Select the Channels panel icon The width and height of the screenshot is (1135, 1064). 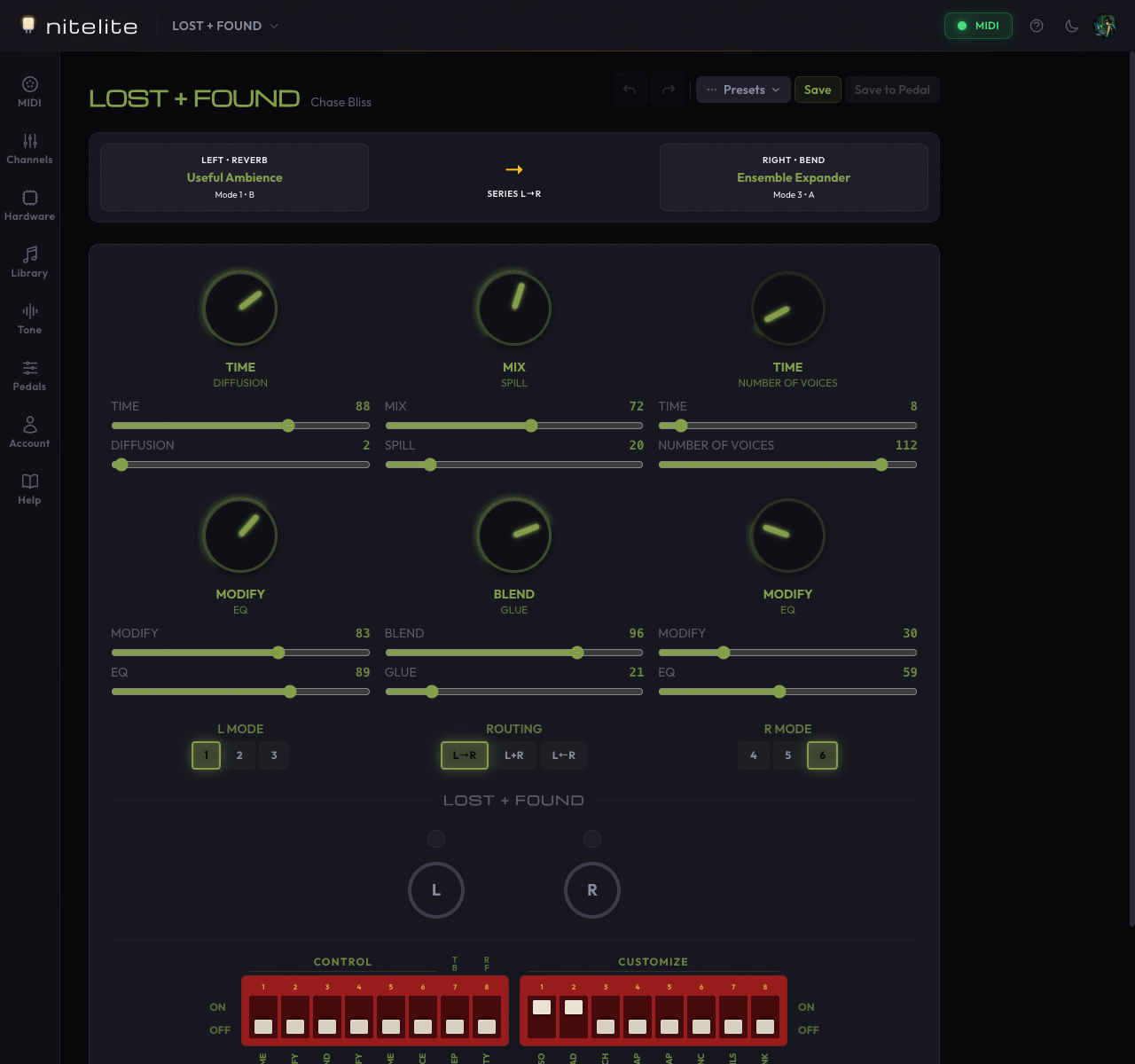pos(29,149)
